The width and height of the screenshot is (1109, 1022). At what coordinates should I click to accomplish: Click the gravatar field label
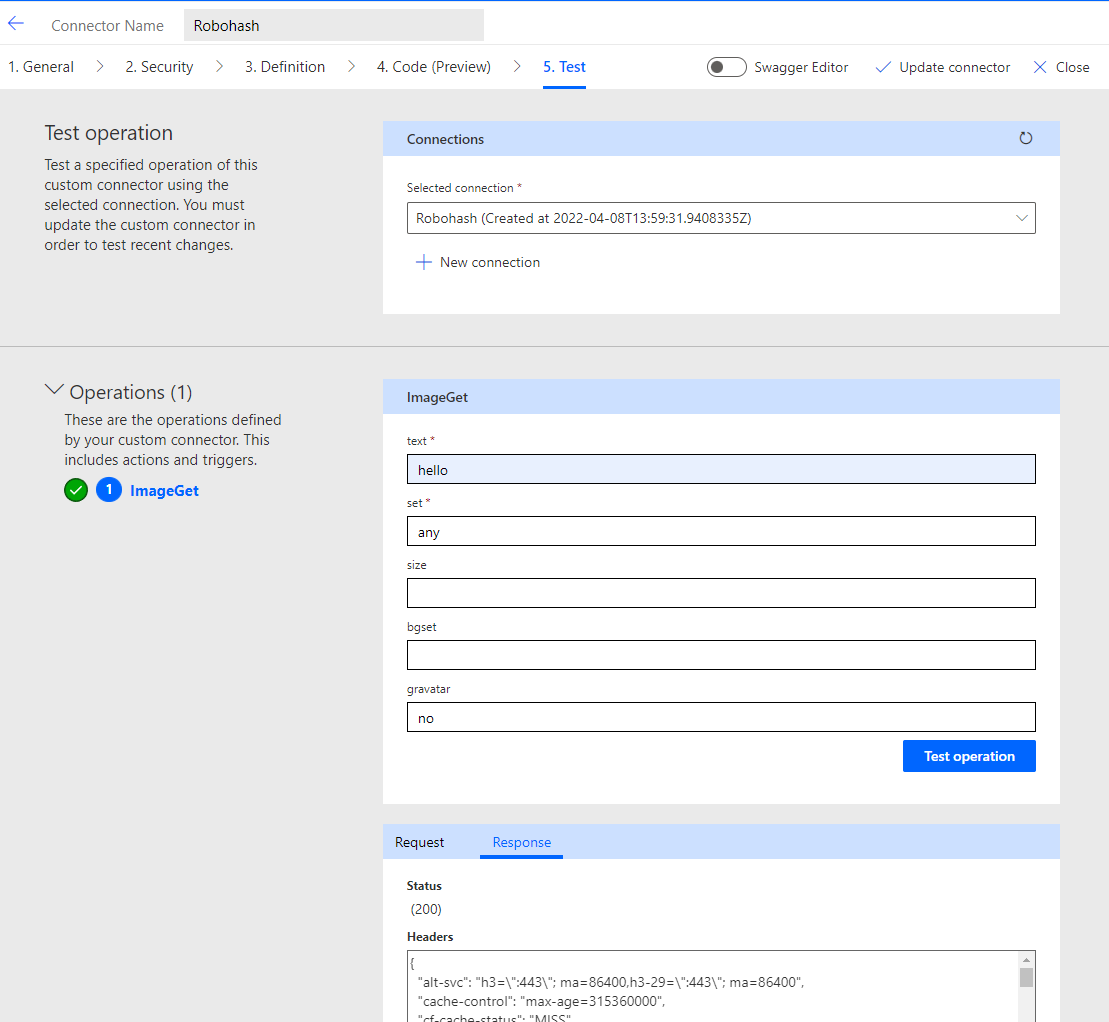tap(429, 689)
